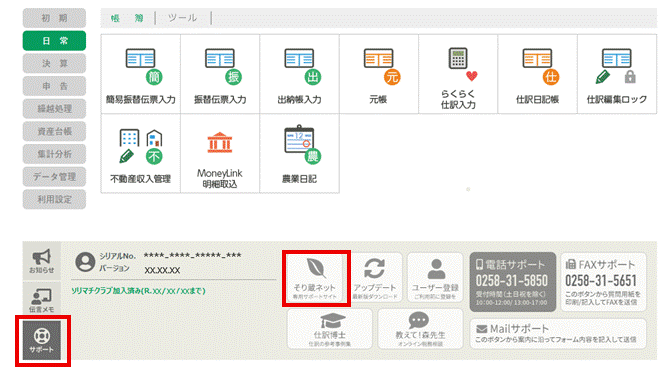Launch MoneyLink 明細取込 bank import
Image resolution: width=665 pixels, height=368 pixels.
click(220, 153)
